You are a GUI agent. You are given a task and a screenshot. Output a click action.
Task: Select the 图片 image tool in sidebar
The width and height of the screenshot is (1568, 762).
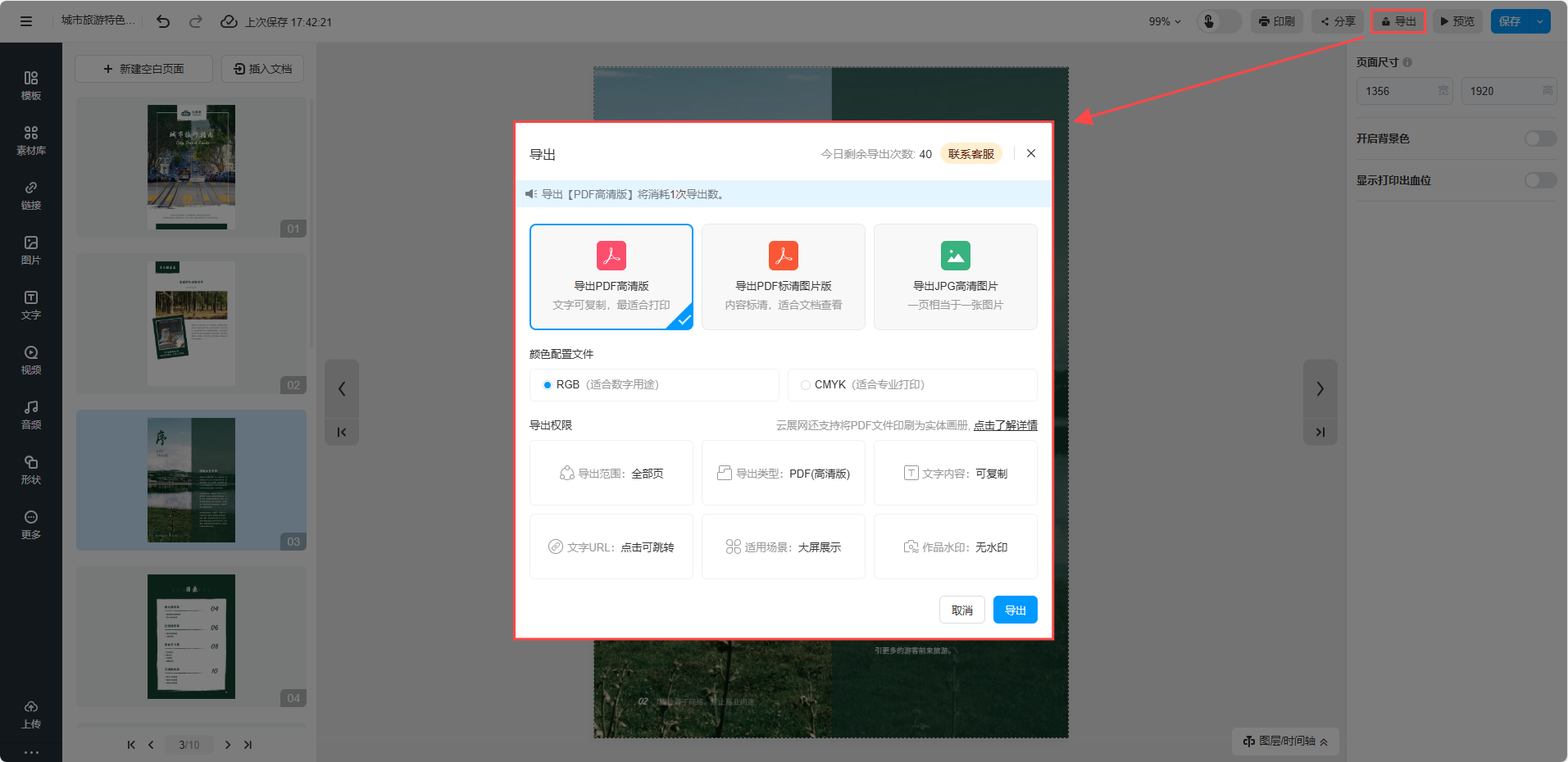(30, 250)
